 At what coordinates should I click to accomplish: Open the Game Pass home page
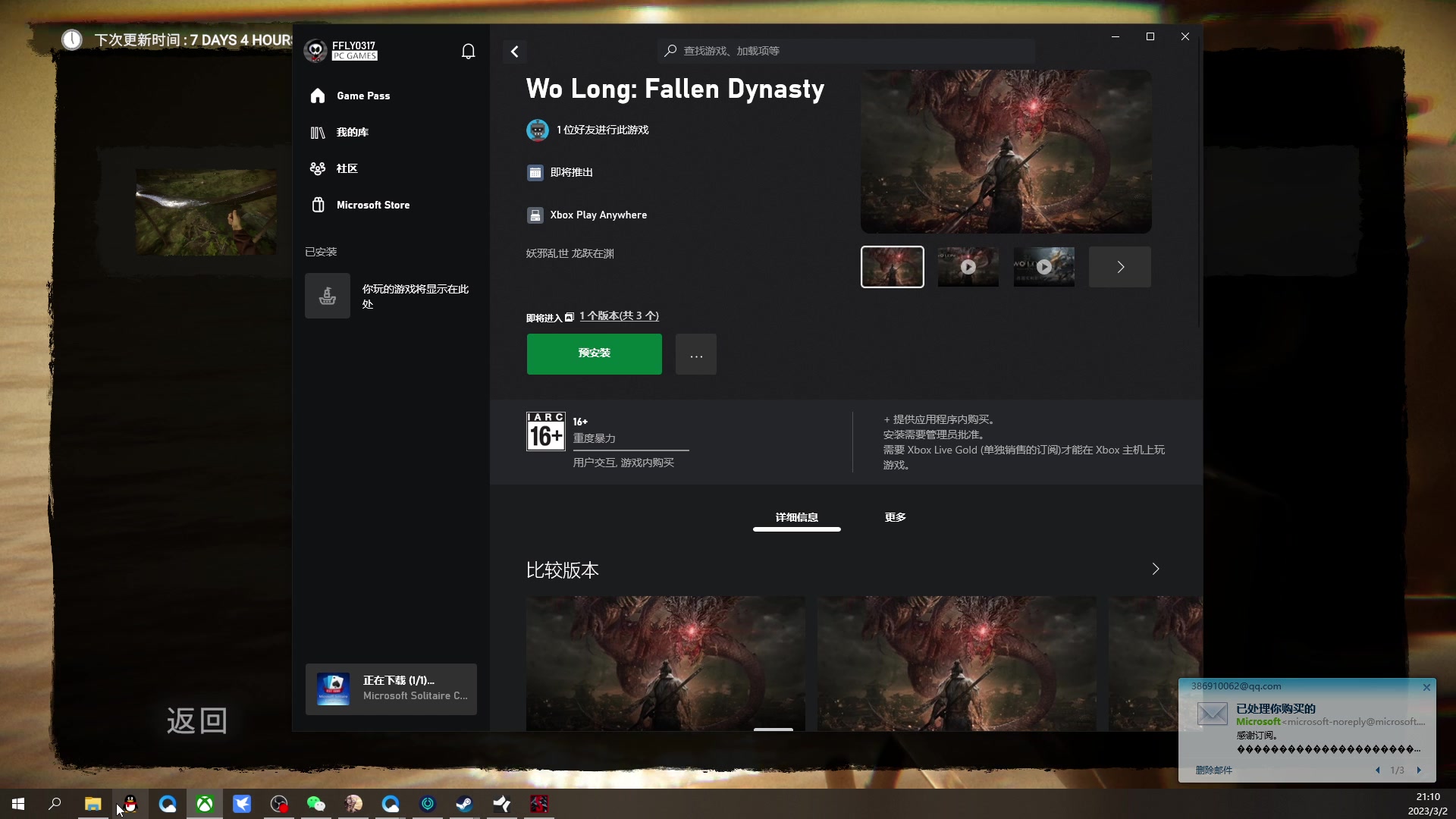tap(350, 96)
